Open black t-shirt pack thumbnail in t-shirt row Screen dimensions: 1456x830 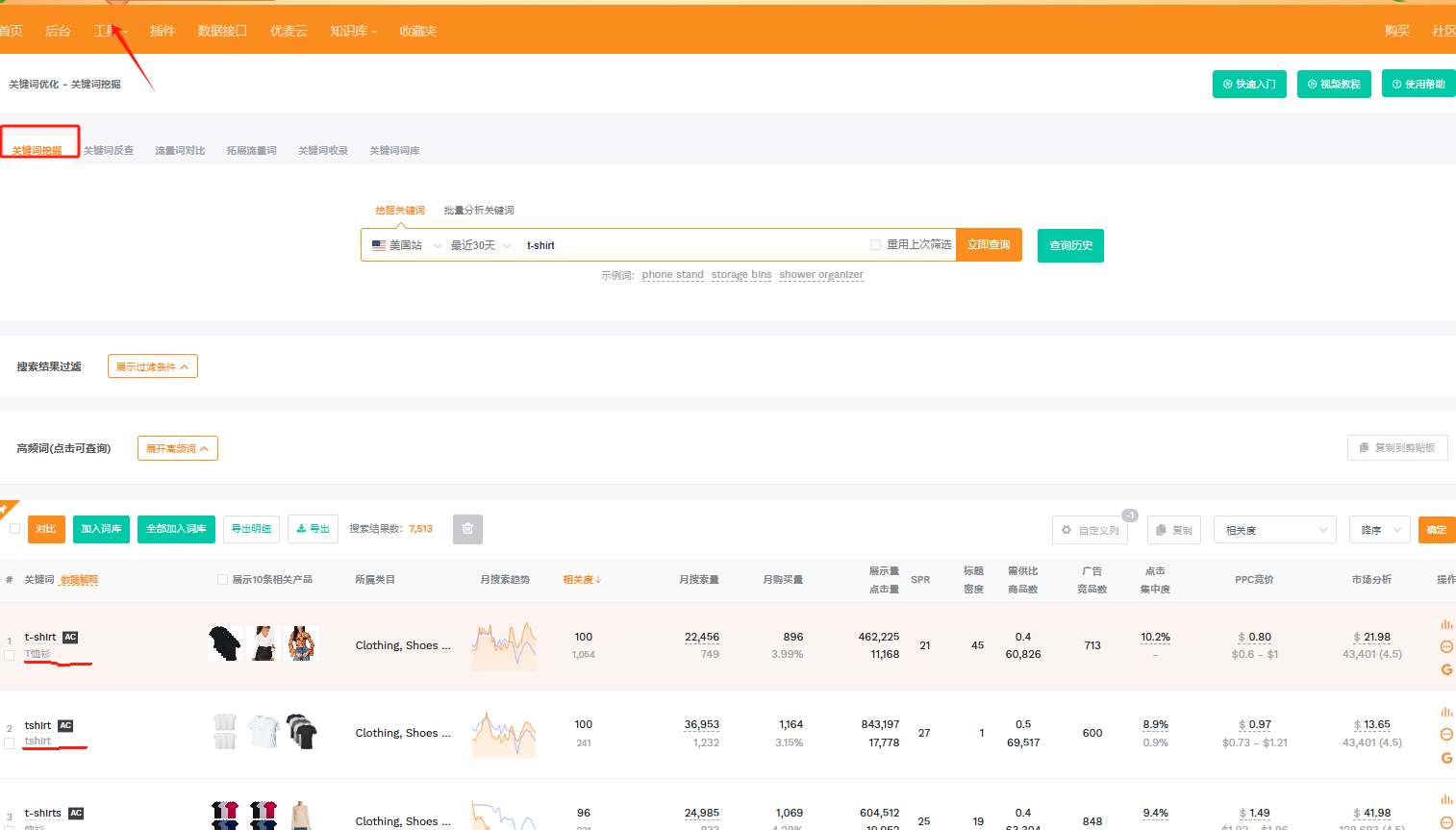(x=225, y=643)
